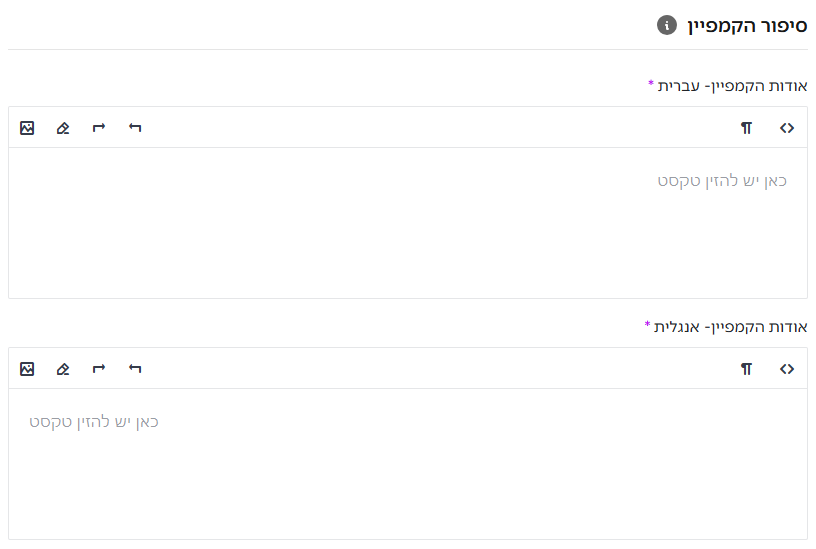Click the required asterisk next to אנגלית label
The image size is (816, 549).
(x=647, y=324)
